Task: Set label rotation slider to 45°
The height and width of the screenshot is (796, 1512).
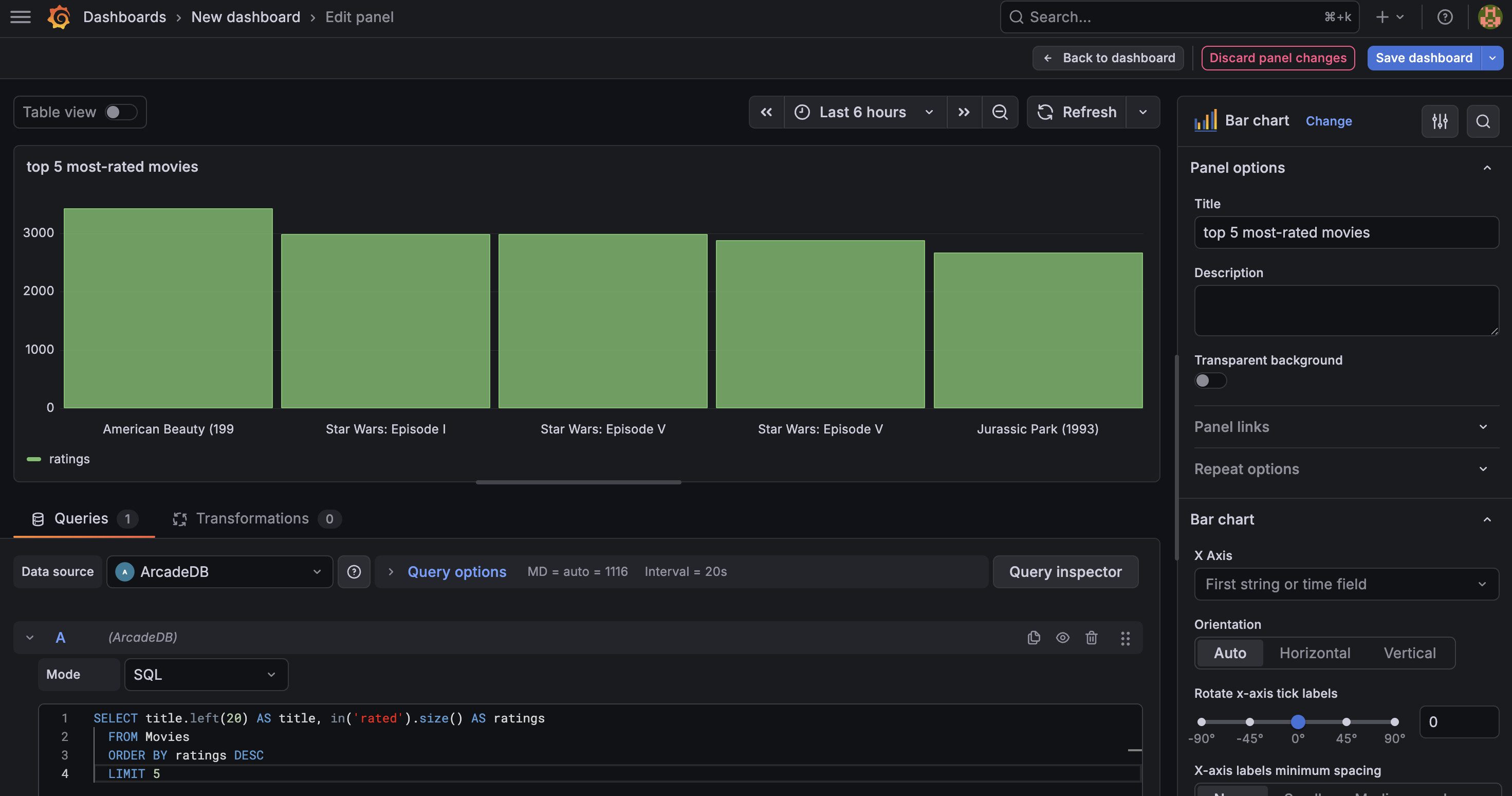Action: [x=1347, y=722]
